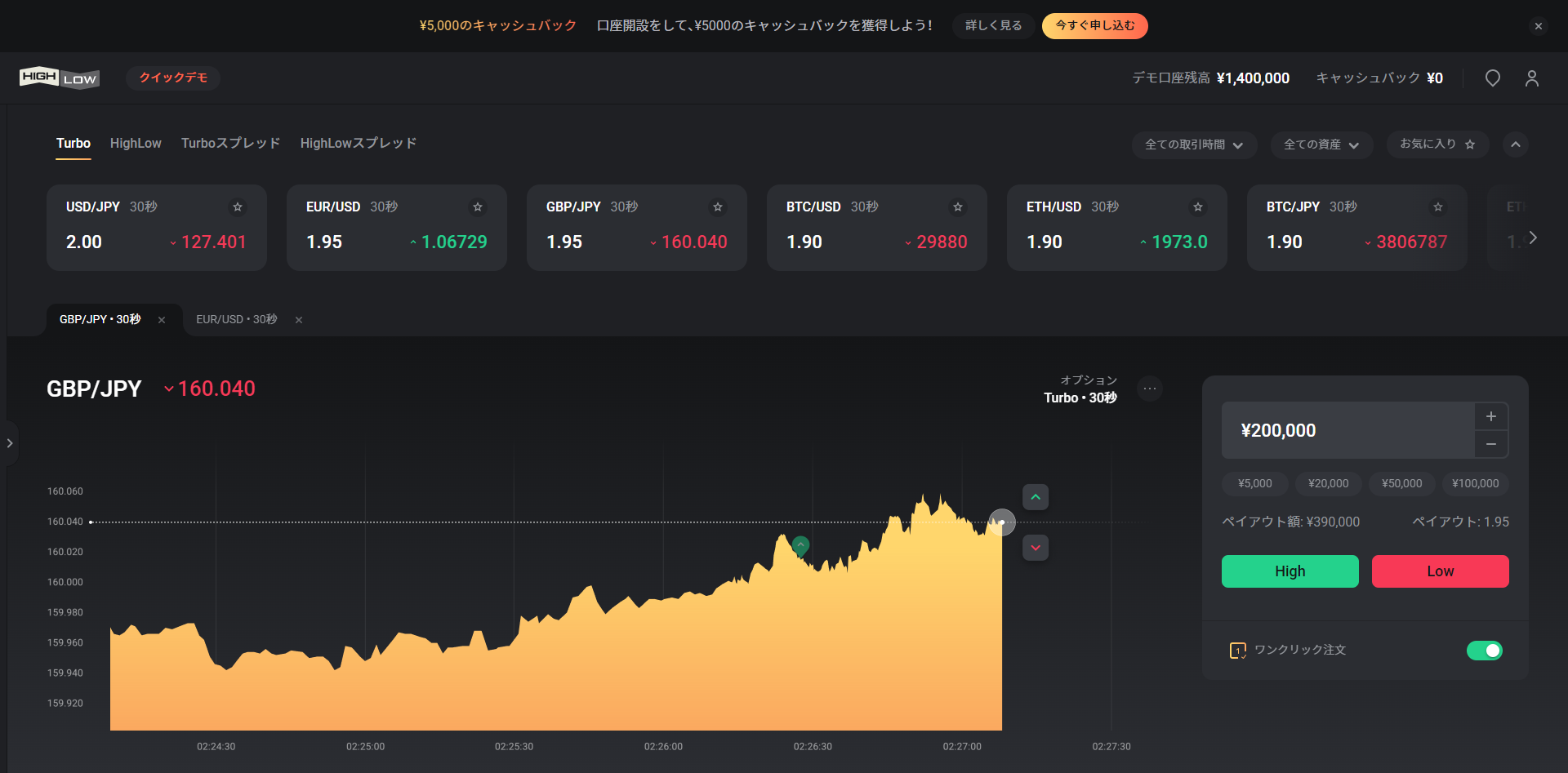This screenshot has width=1568, height=773.
Task: Favorite the ETH/USD 30秒 card star
Action: coord(1198,207)
